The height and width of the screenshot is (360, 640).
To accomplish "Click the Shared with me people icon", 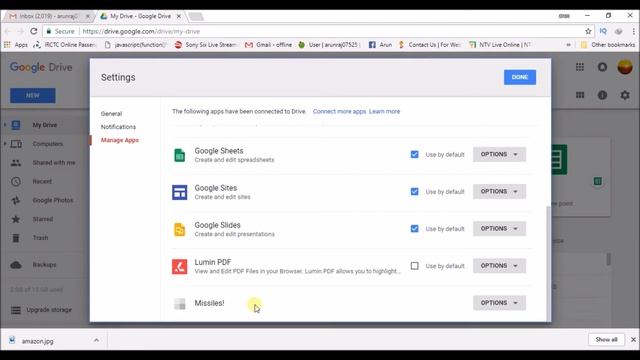I will click(16, 163).
